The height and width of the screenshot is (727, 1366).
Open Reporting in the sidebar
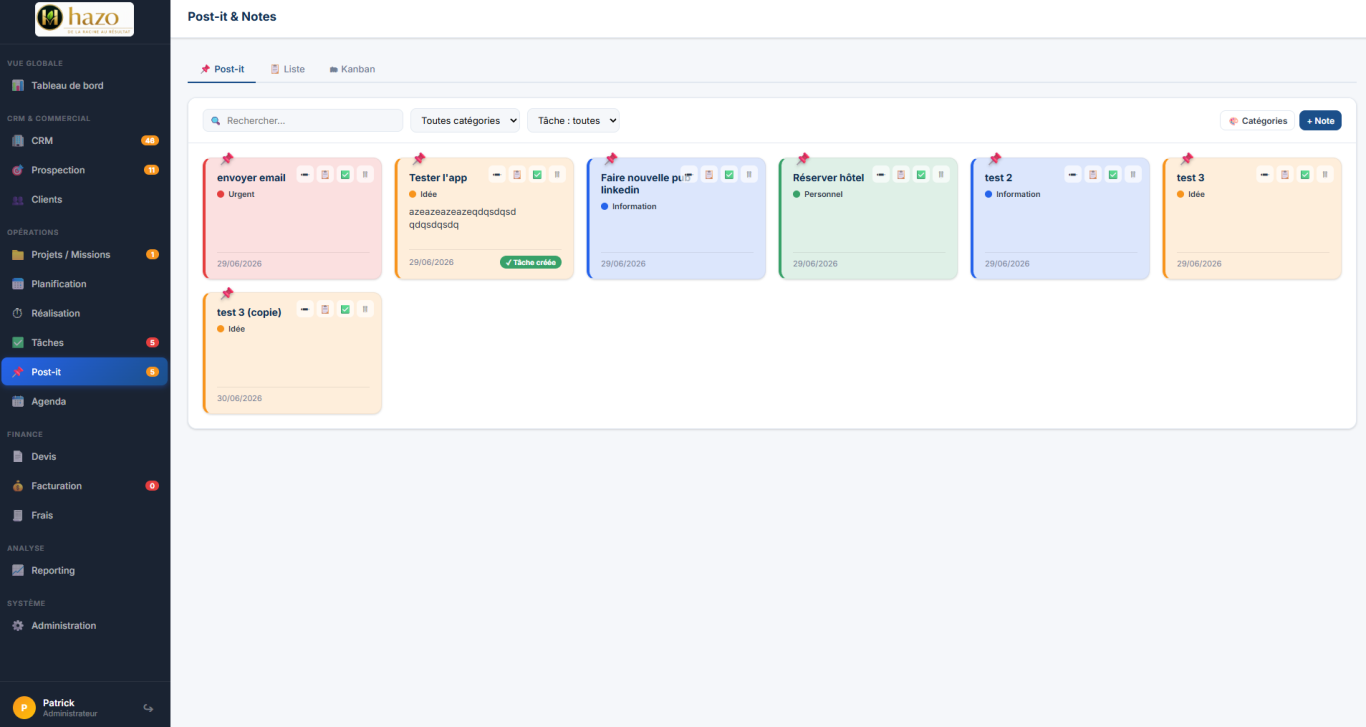tap(85, 570)
